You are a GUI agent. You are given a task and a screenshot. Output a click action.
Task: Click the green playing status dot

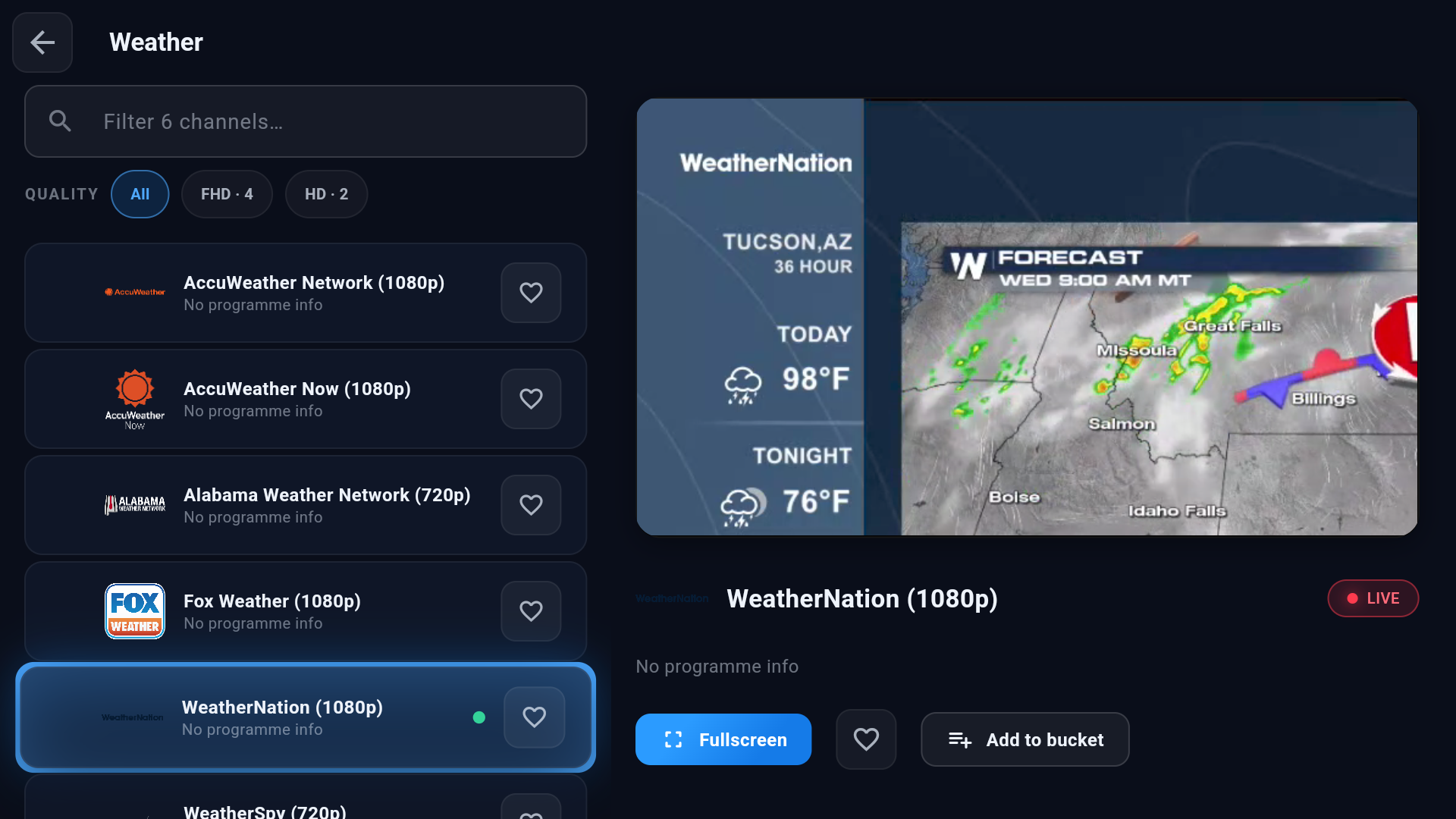[x=479, y=717]
